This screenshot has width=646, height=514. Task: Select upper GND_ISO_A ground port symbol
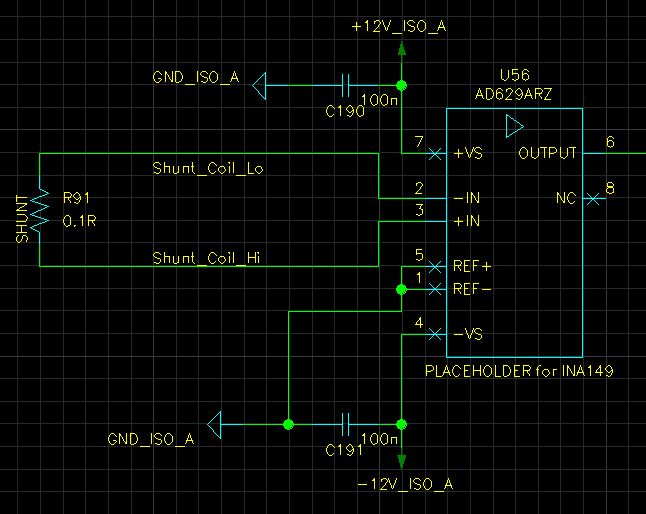click(260, 86)
